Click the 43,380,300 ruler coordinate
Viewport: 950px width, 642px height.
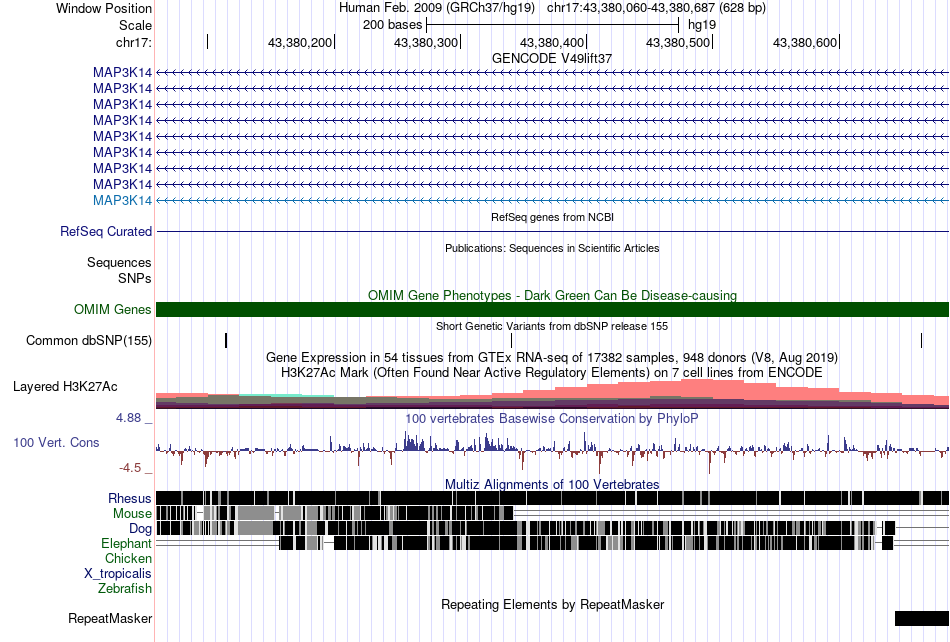point(426,42)
